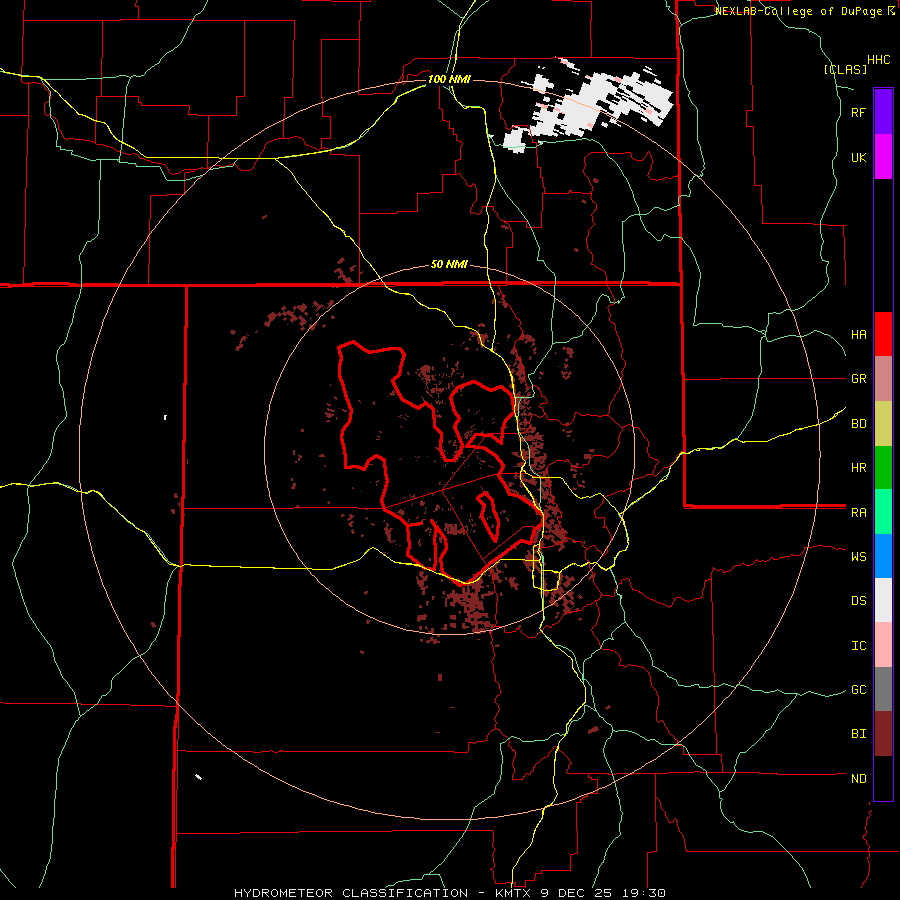Image resolution: width=900 pixels, height=900 pixels.
Task: Click the red HA color swatch
Action: point(883,334)
